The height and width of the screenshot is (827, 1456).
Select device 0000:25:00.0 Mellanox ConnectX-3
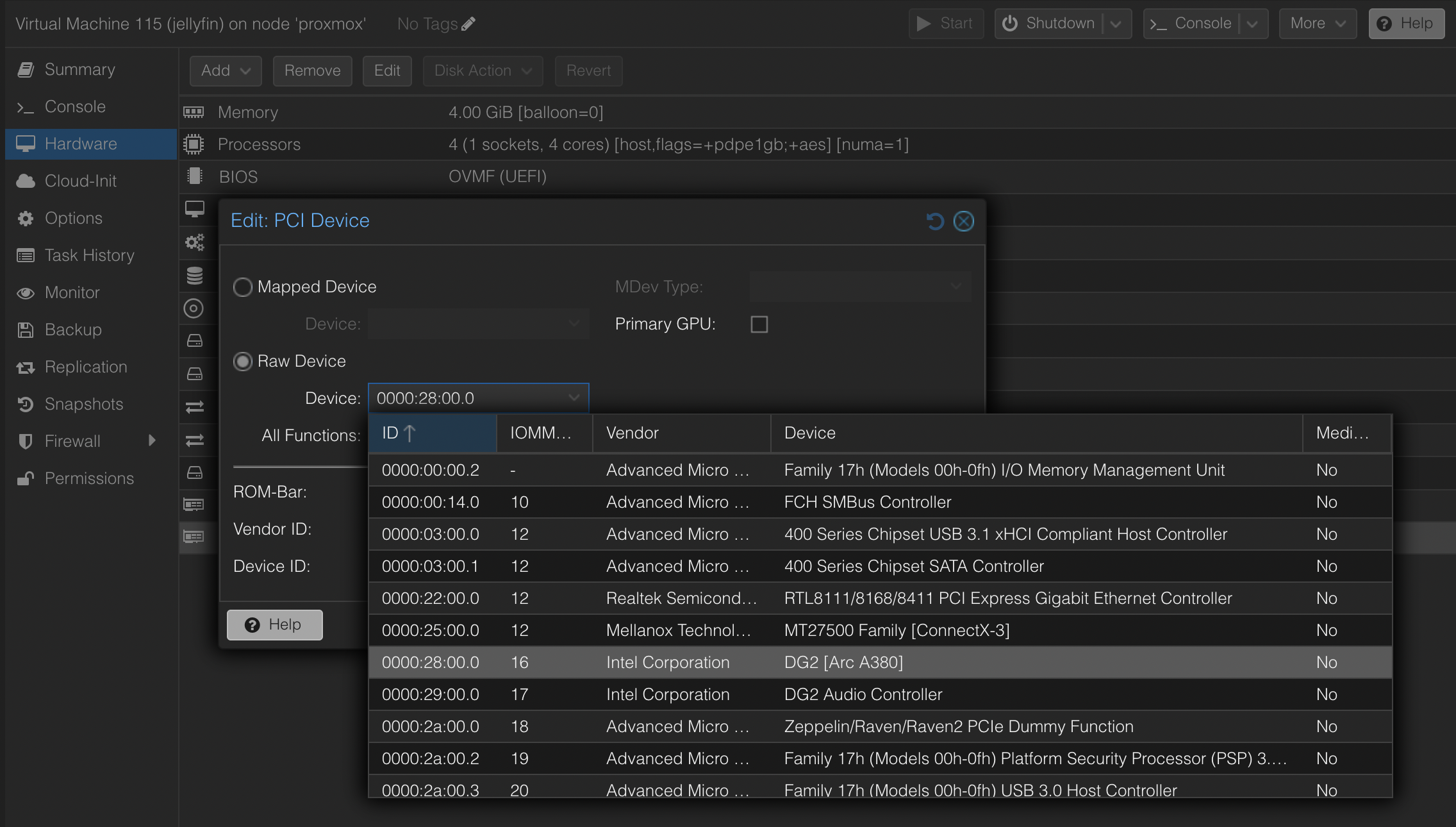coord(880,630)
